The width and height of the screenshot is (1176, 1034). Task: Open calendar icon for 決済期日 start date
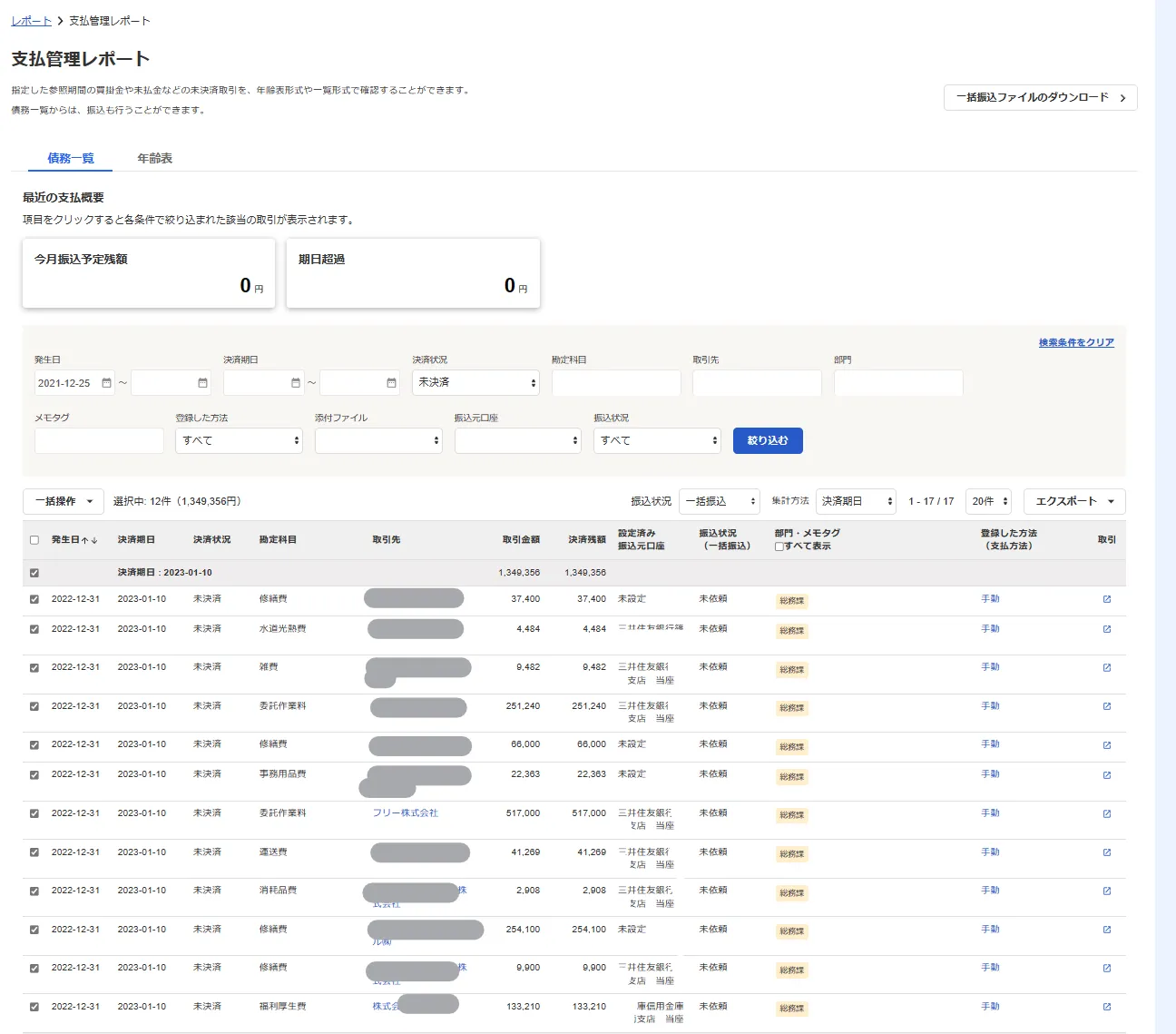pyautogui.click(x=295, y=383)
